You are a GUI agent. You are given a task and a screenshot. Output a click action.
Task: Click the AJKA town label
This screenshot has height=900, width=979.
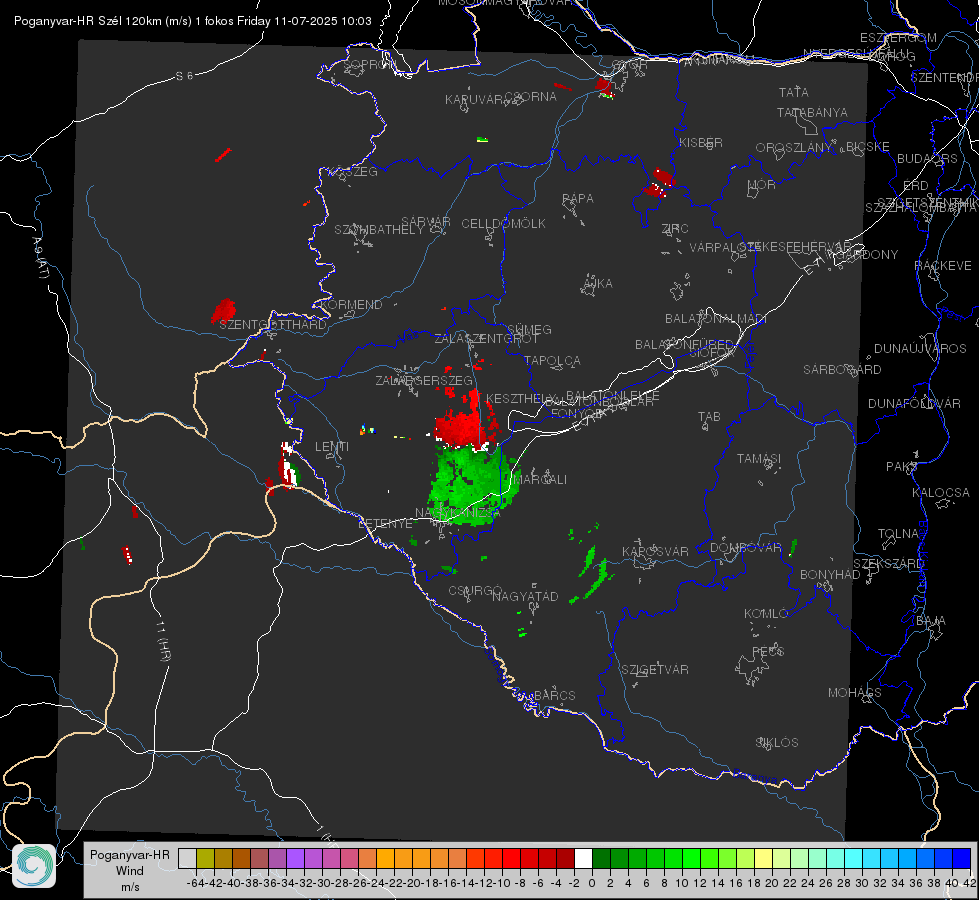point(597,284)
